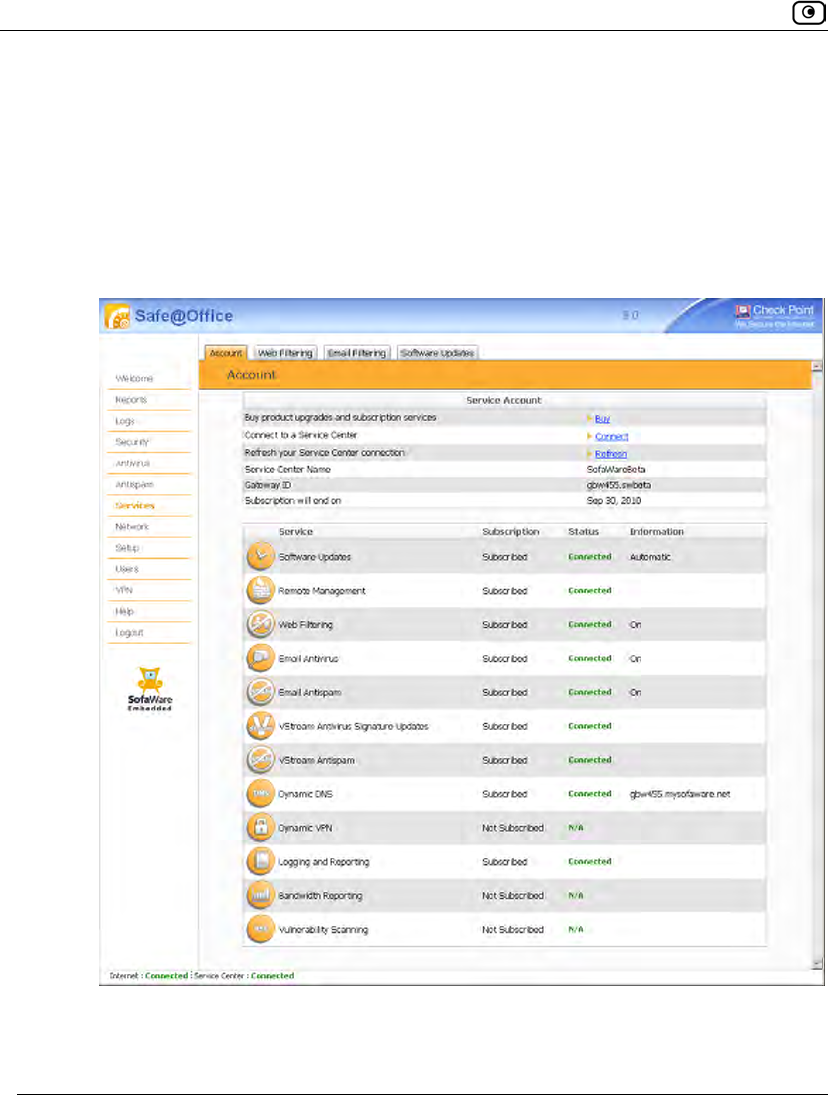Click Logout in the sidebar

[129, 633]
